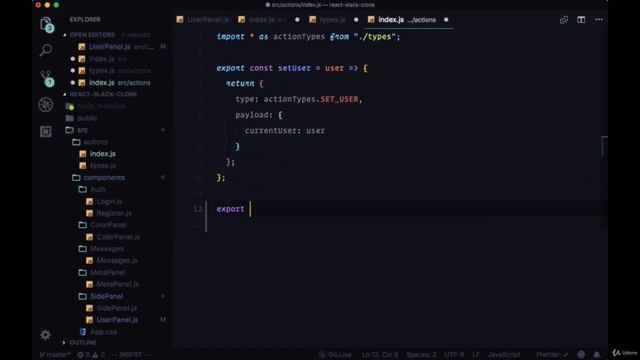Open the notifications bell in status bar
The height and width of the screenshot is (360, 640).
596,354
